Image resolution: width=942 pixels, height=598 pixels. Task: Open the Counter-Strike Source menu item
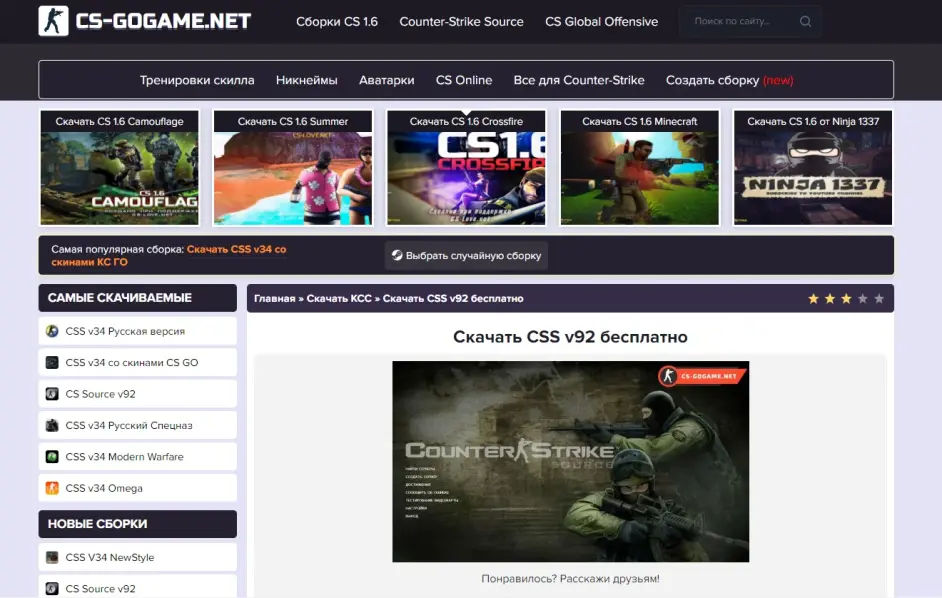point(461,22)
